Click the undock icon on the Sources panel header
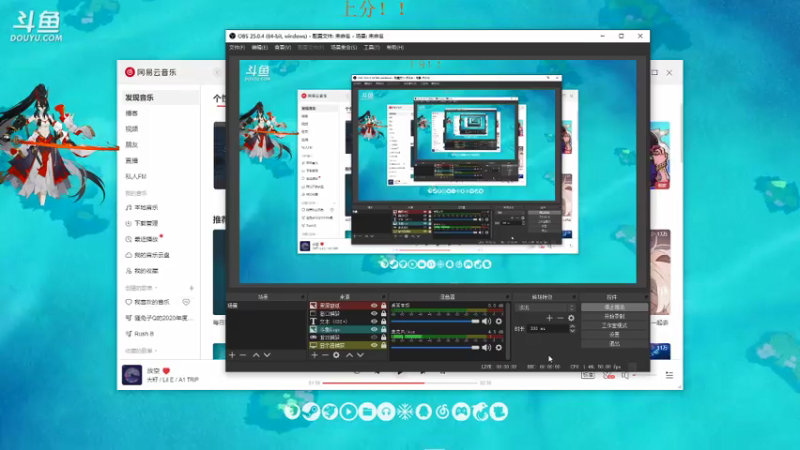 click(x=384, y=297)
